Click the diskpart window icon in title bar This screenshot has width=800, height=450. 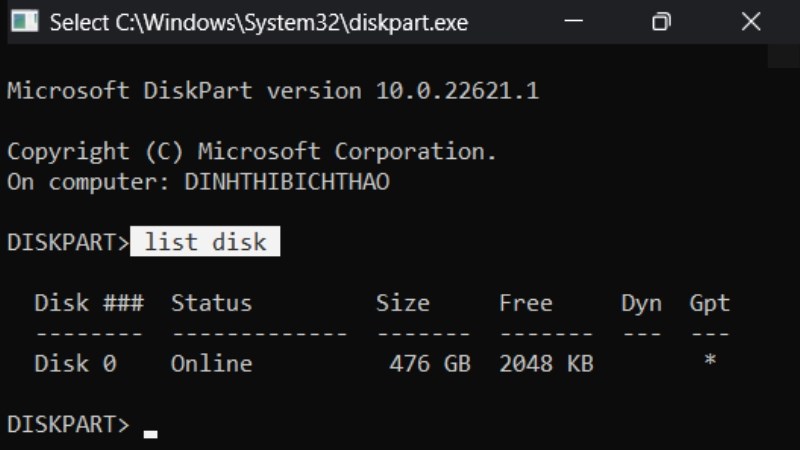click(x=25, y=22)
